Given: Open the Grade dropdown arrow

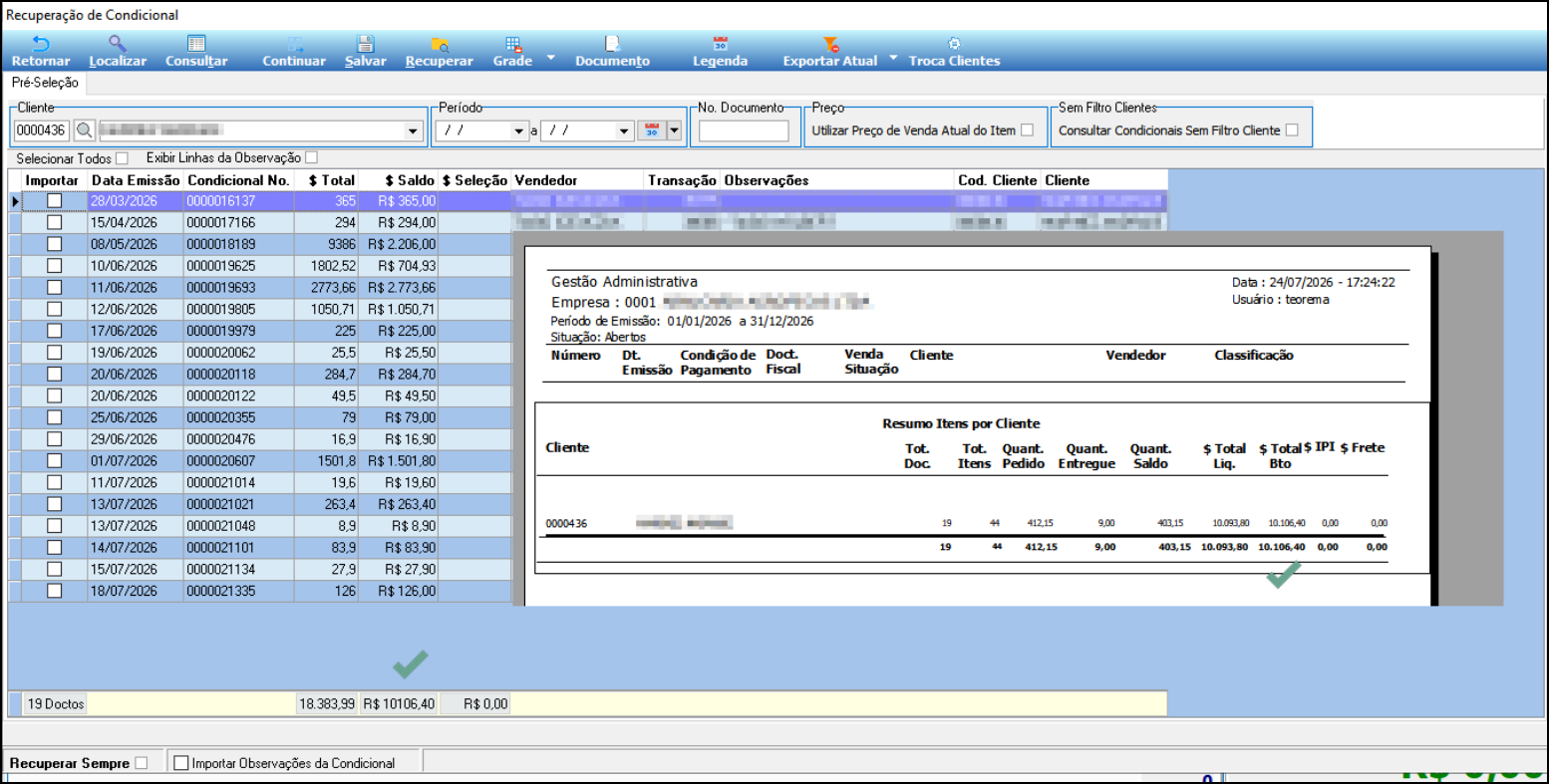Looking at the screenshot, I should coord(551,58).
